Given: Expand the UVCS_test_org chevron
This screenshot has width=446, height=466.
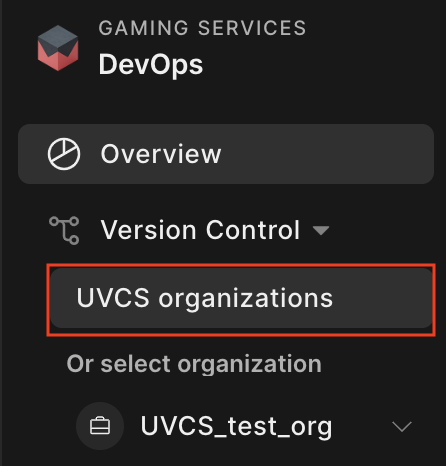Looking at the screenshot, I should pos(402,426).
